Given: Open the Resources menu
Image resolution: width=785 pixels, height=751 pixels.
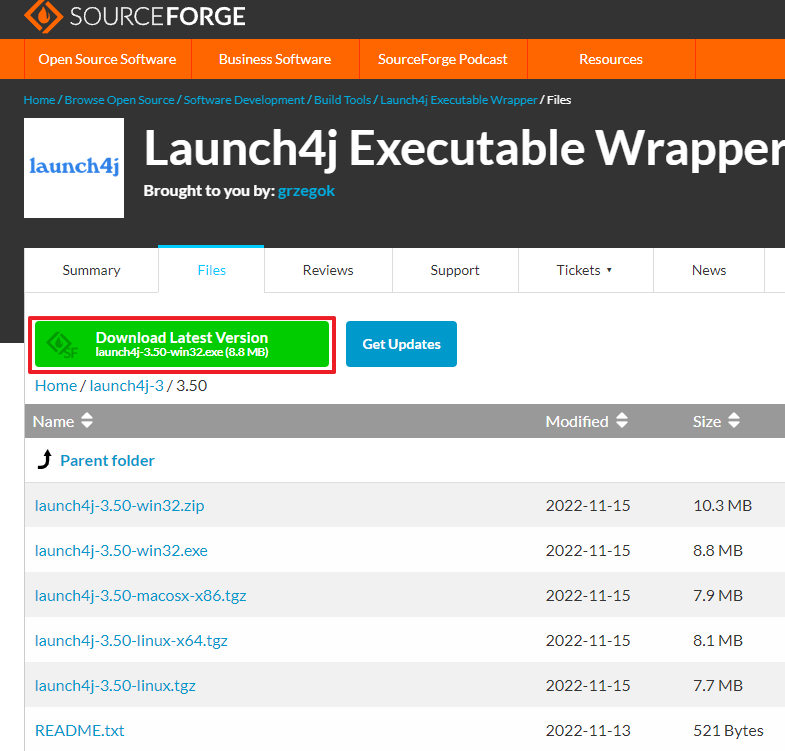Looking at the screenshot, I should pos(611,59).
